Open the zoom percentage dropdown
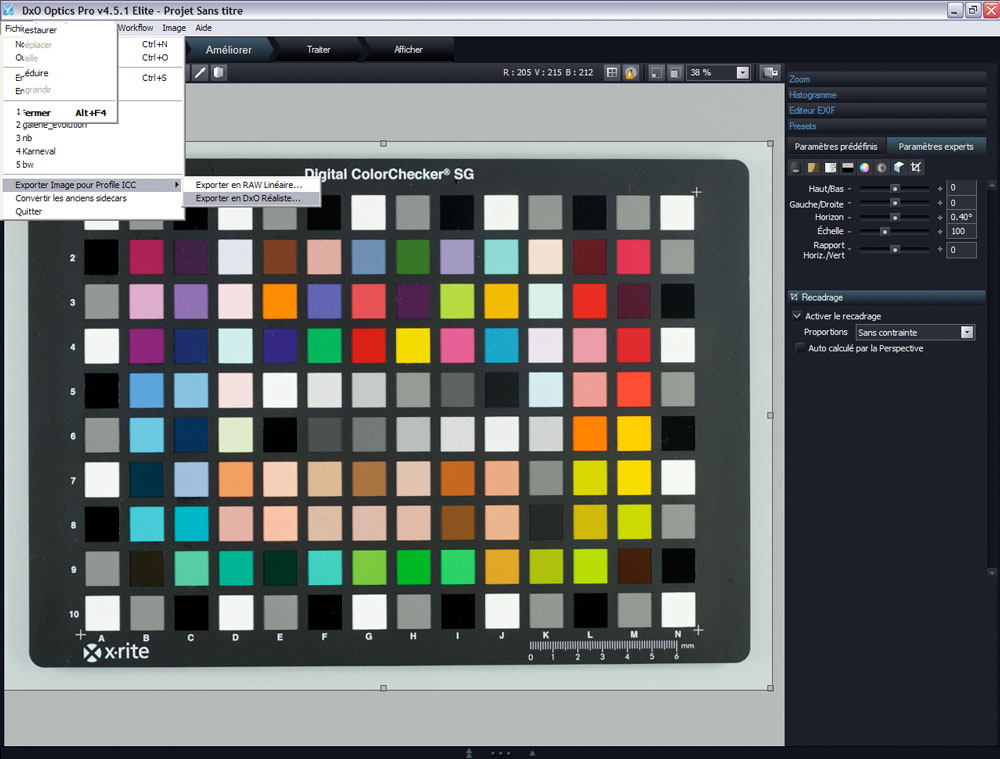 742,73
